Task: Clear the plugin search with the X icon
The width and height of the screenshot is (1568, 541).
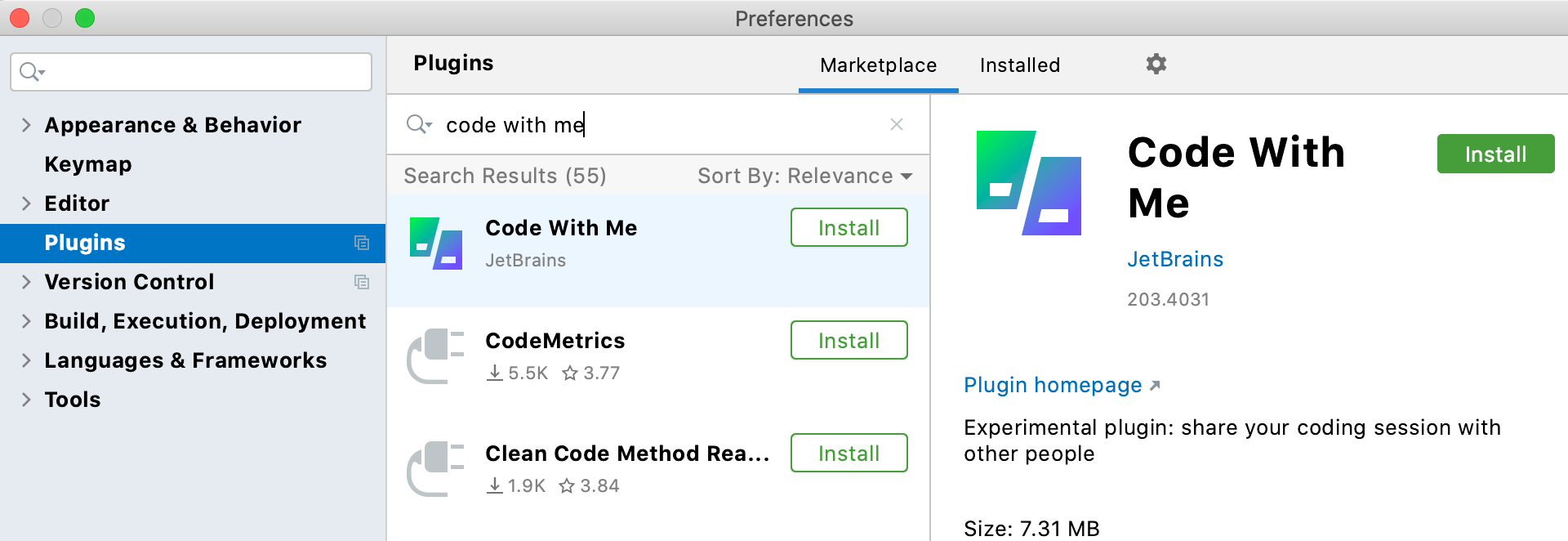Action: pyautogui.click(x=896, y=124)
